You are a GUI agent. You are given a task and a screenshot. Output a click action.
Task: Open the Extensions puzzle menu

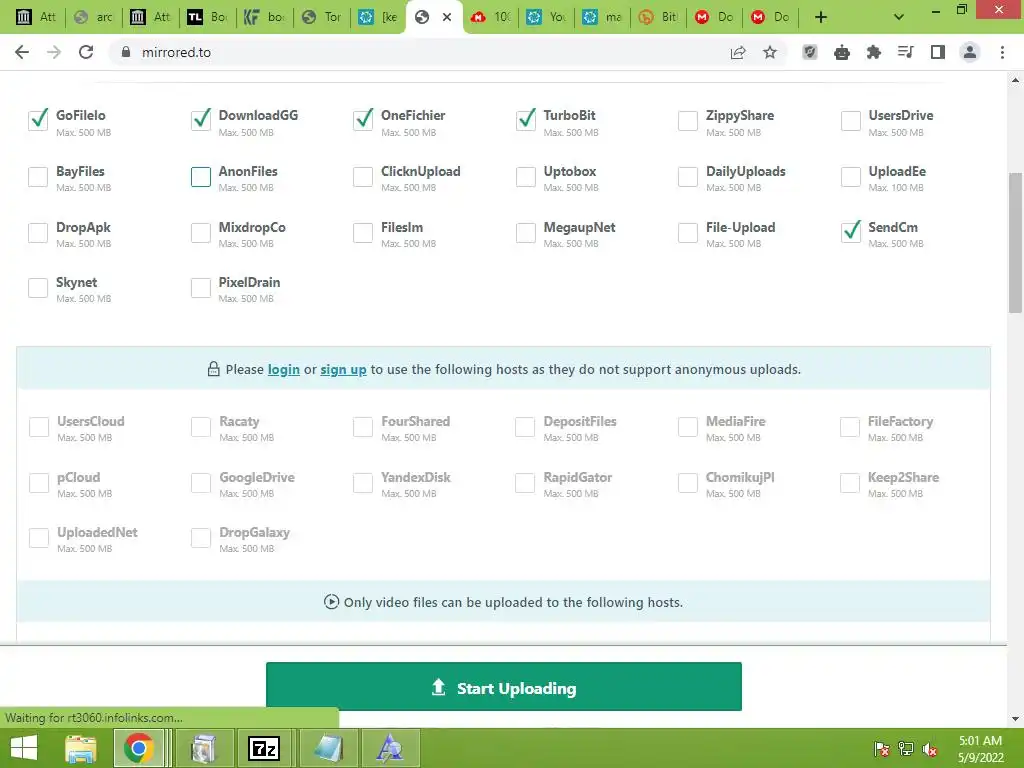click(x=874, y=52)
